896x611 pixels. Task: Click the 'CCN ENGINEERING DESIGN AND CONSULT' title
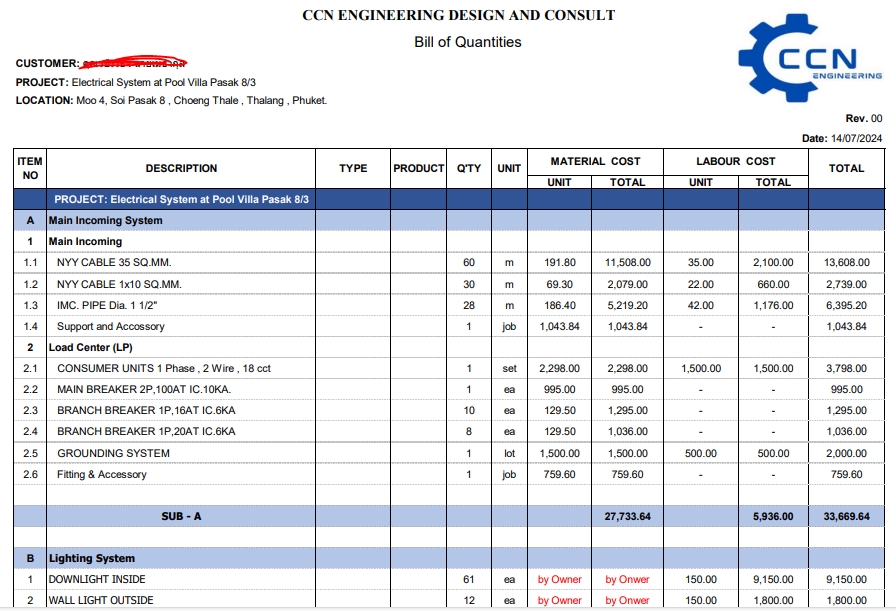coord(458,15)
